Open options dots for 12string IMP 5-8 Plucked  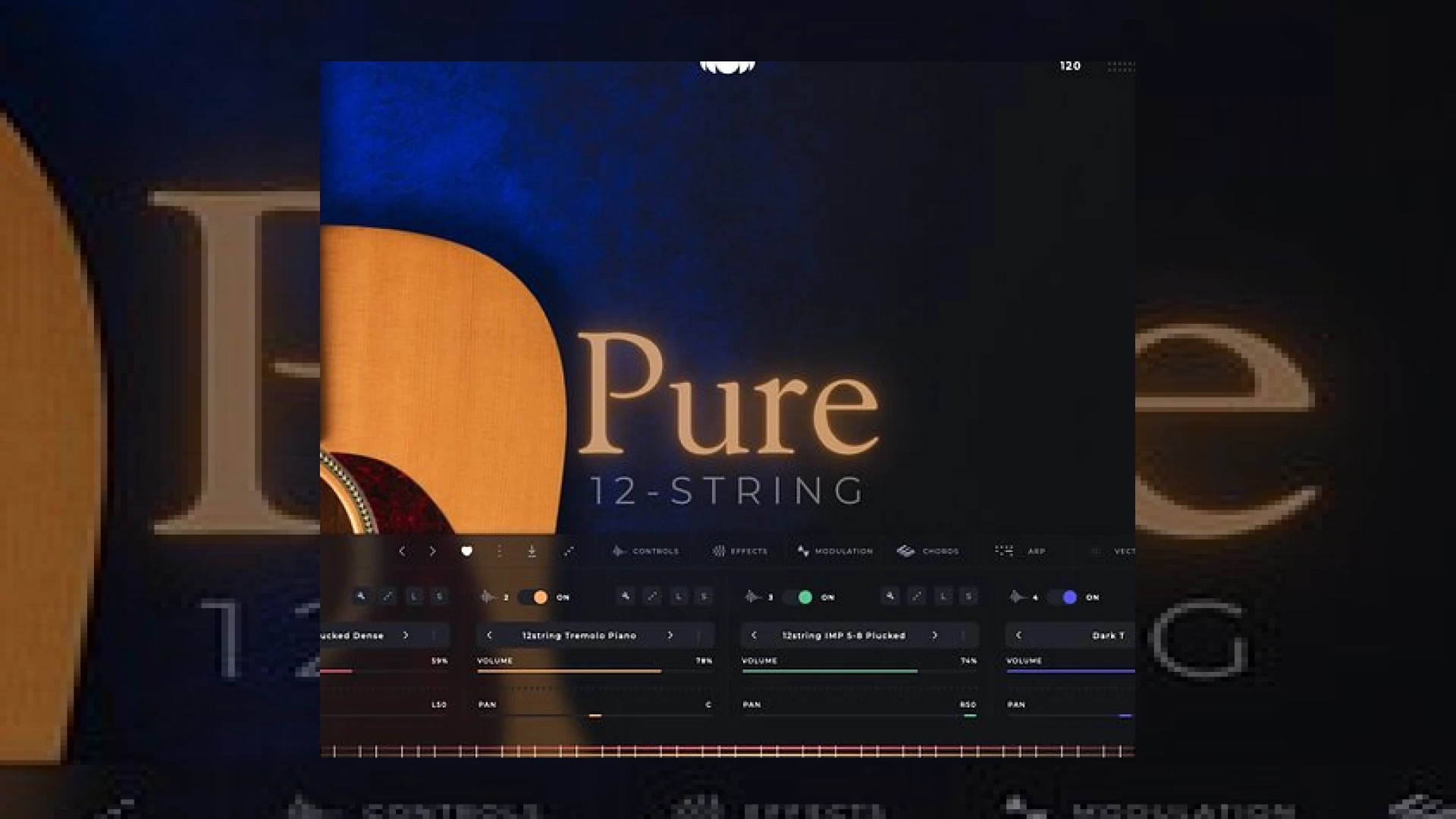click(x=963, y=635)
